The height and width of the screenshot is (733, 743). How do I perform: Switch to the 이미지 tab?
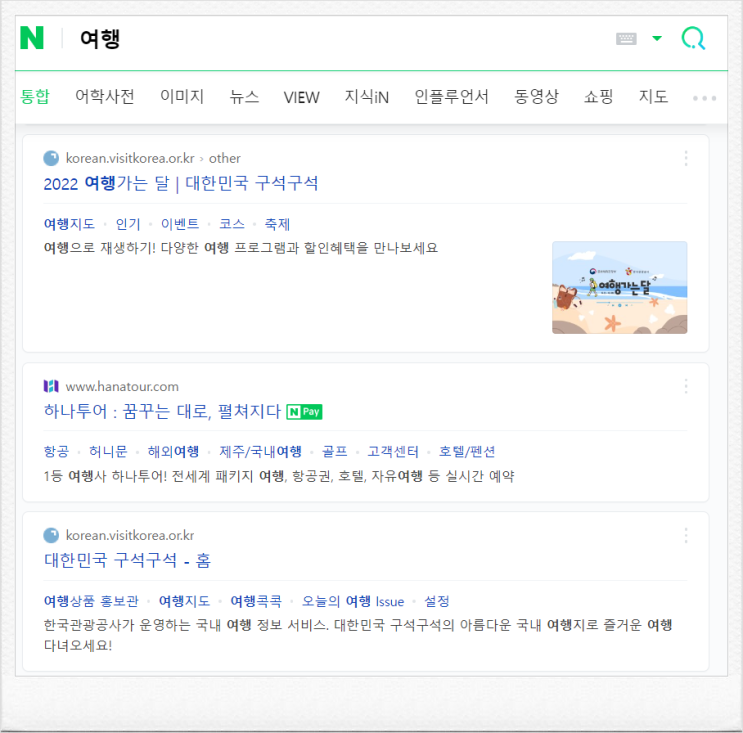(x=182, y=97)
